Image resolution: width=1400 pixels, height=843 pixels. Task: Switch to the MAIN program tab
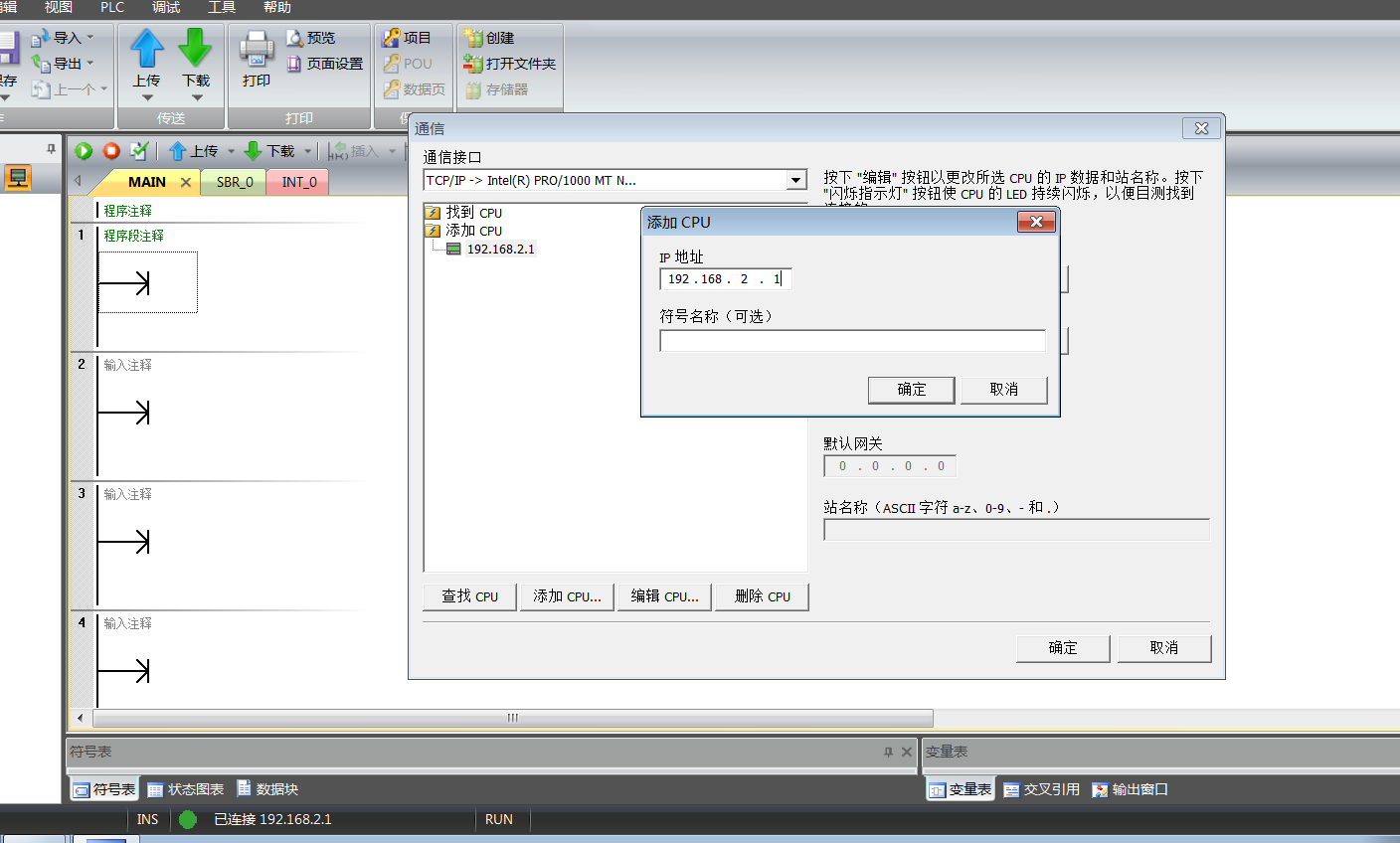point(147,182)
